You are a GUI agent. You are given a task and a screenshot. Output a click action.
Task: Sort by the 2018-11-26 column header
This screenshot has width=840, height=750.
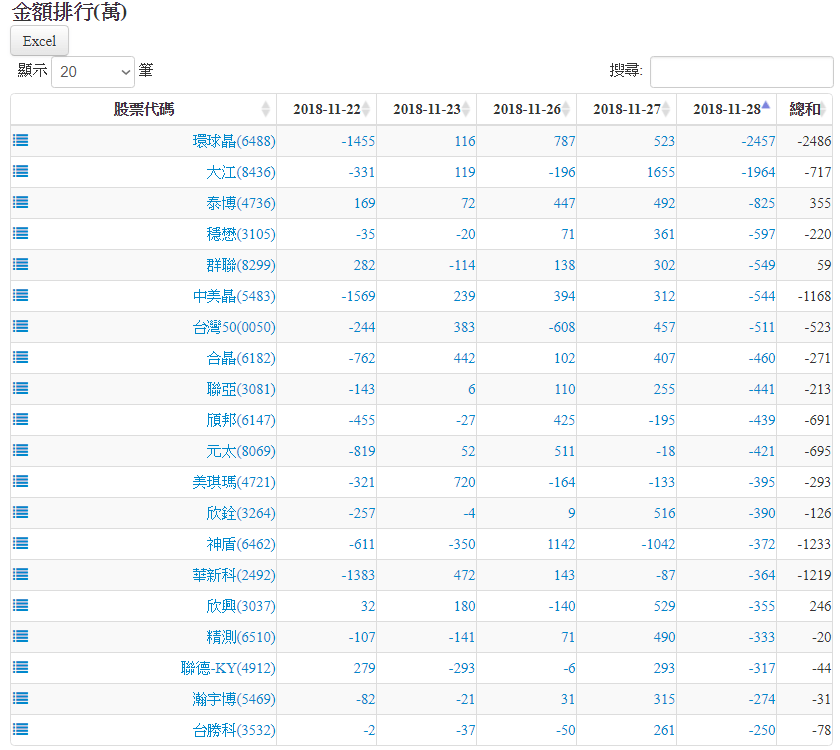click(x=526, y=109)
